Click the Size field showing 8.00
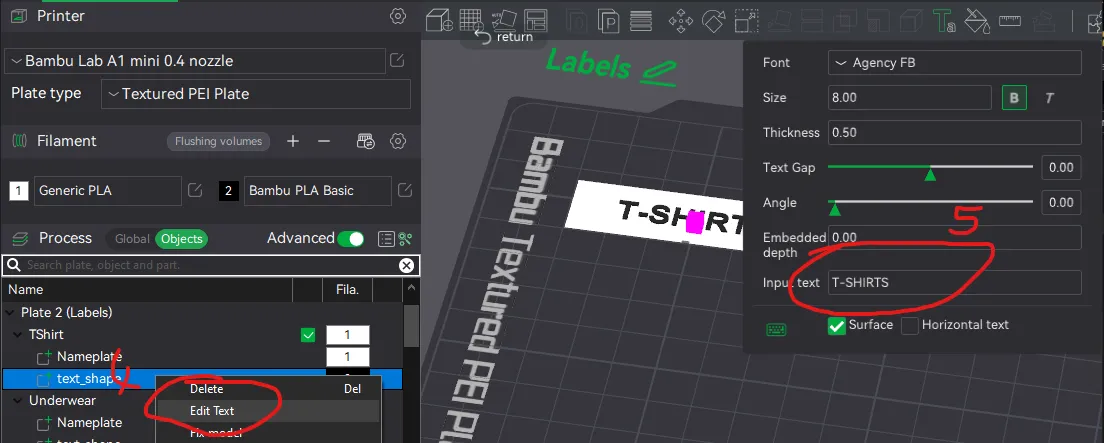This screenshot has width=1104, height=443. tap(910, 98)
